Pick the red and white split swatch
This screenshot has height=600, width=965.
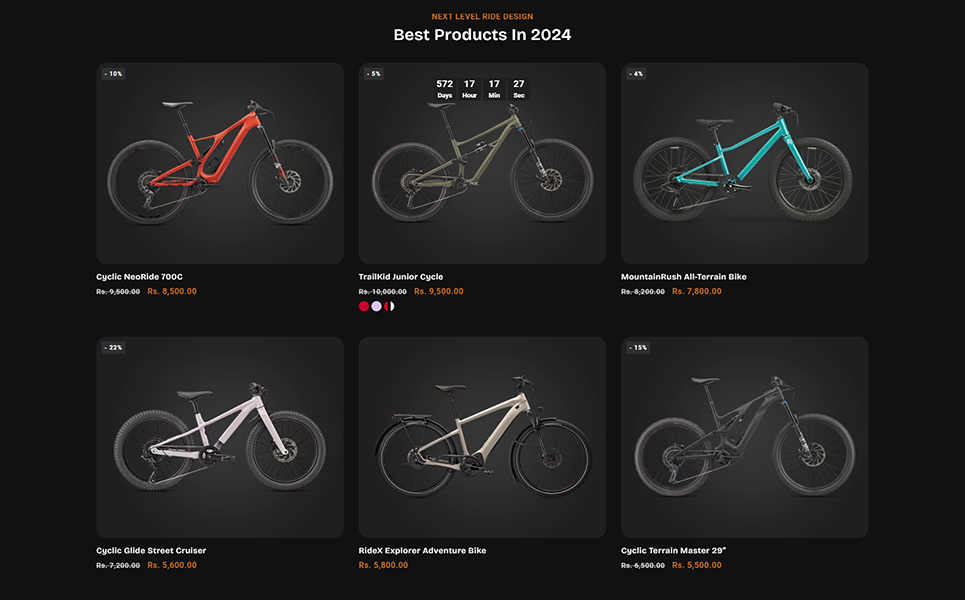390,307
